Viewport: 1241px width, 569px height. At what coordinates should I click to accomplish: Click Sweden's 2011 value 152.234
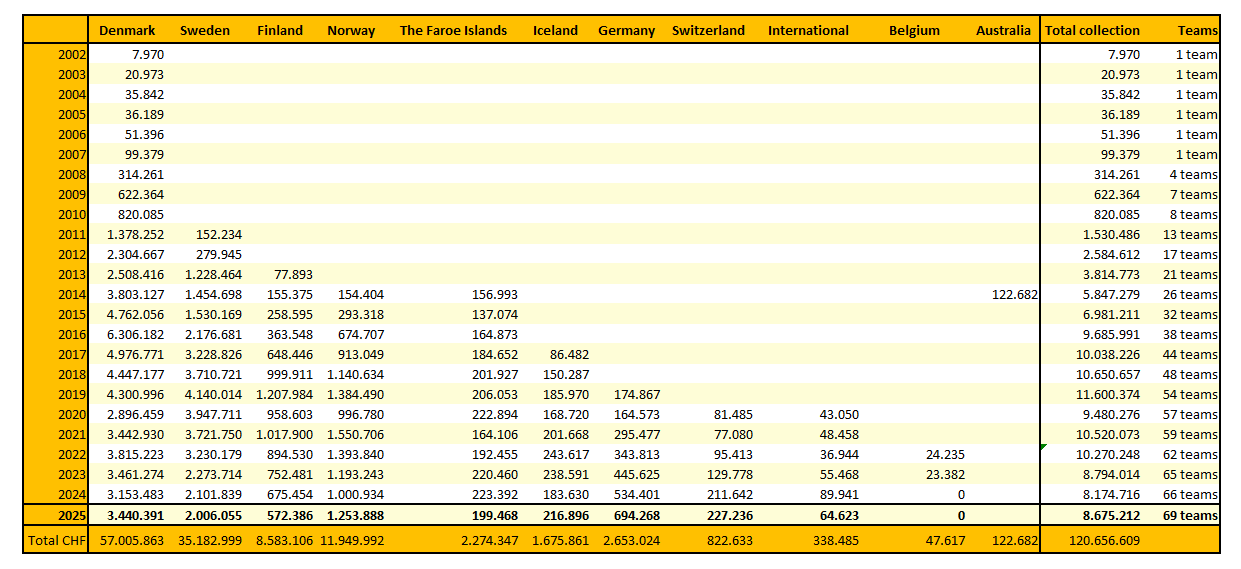(x=217, y=234)
